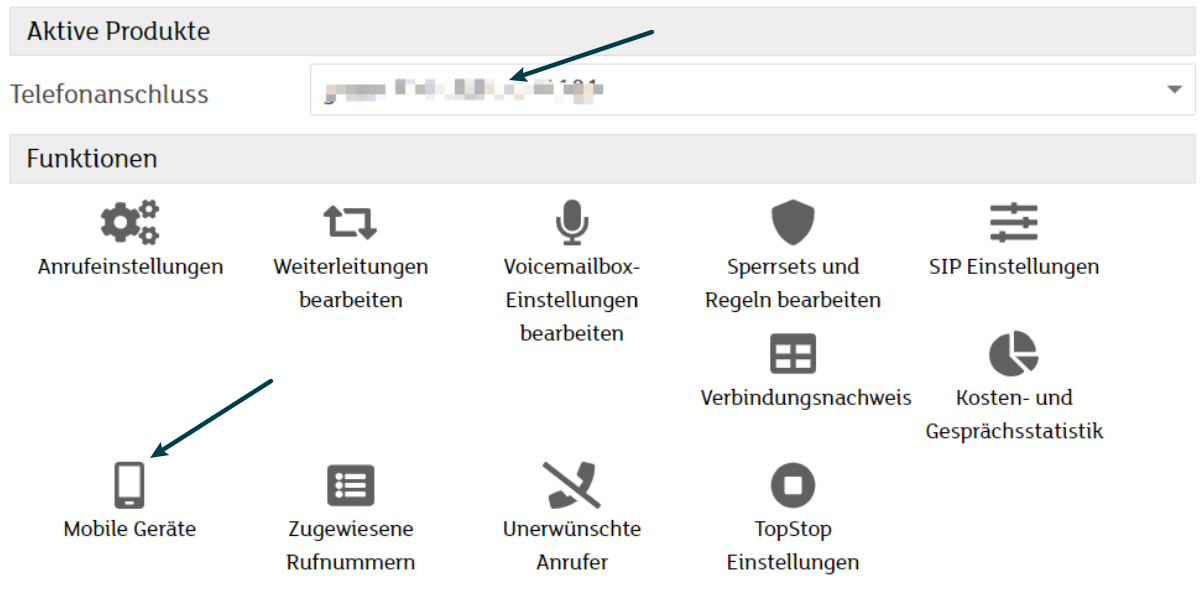
Task: Click the "Funktionen" section header
Action: click(x=92, y=159)
